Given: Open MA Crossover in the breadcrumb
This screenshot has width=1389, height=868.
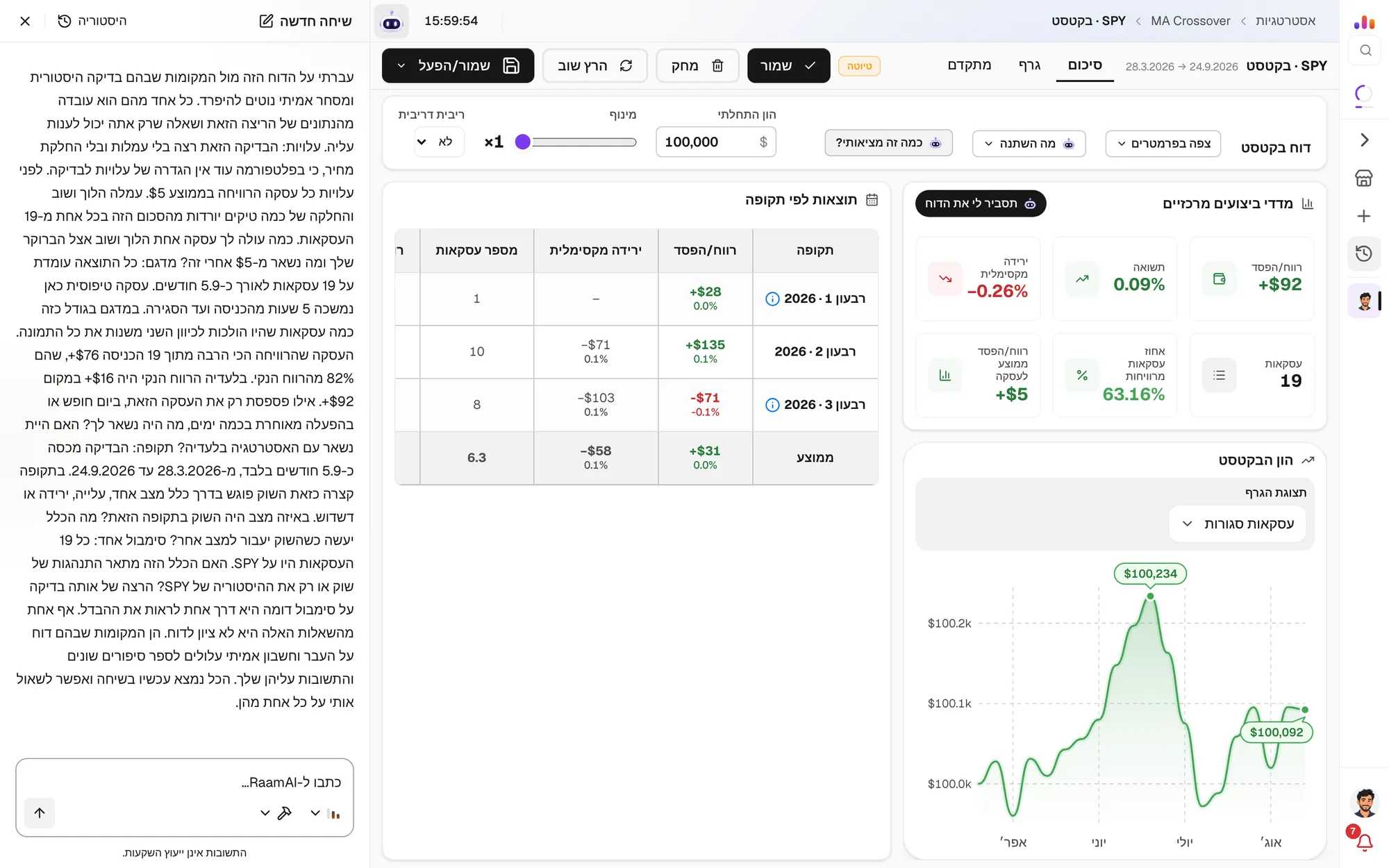Looking at the screenshot, I should 1190,21.
